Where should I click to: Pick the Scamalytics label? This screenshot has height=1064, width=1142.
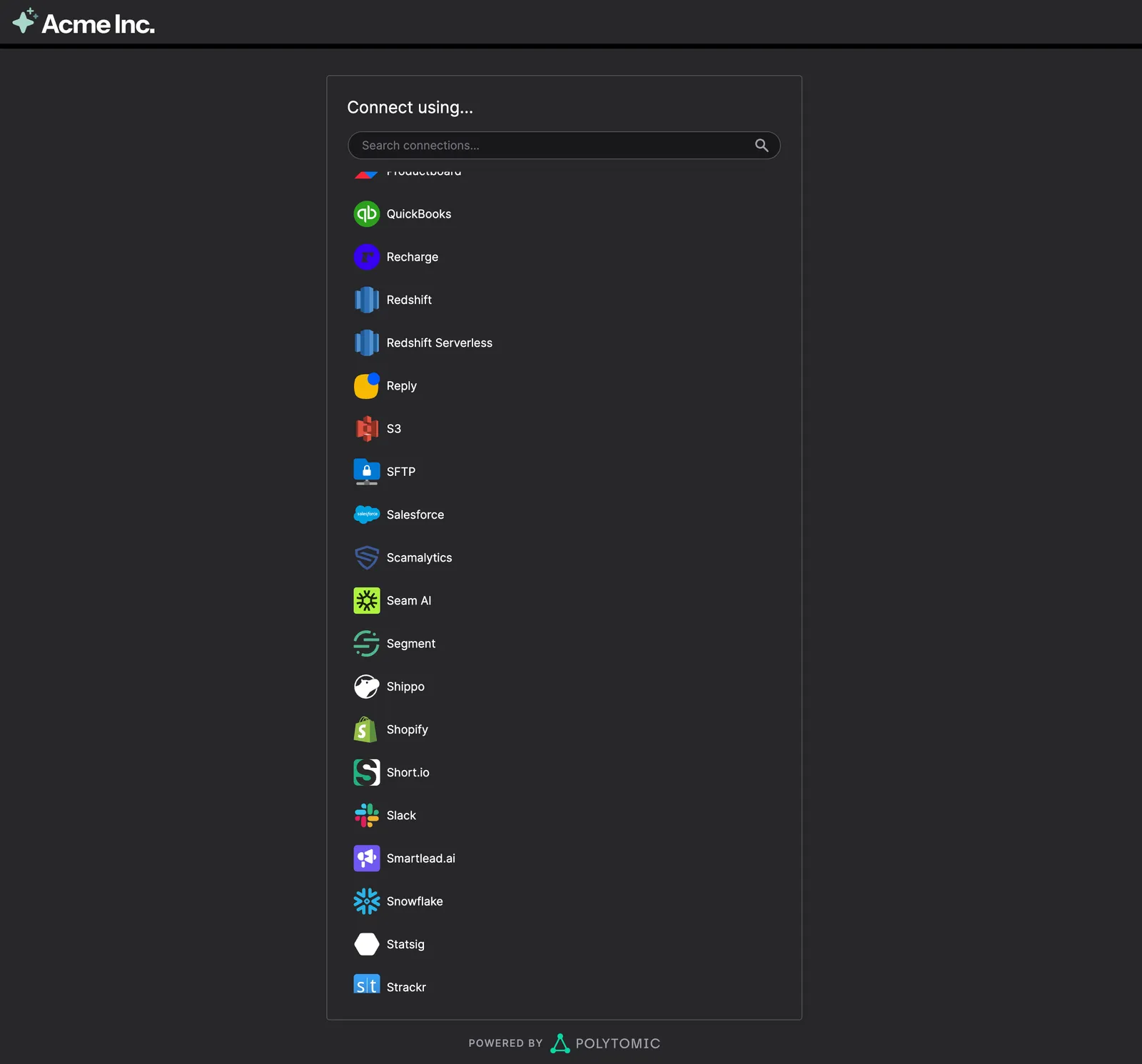coord(420,557)
